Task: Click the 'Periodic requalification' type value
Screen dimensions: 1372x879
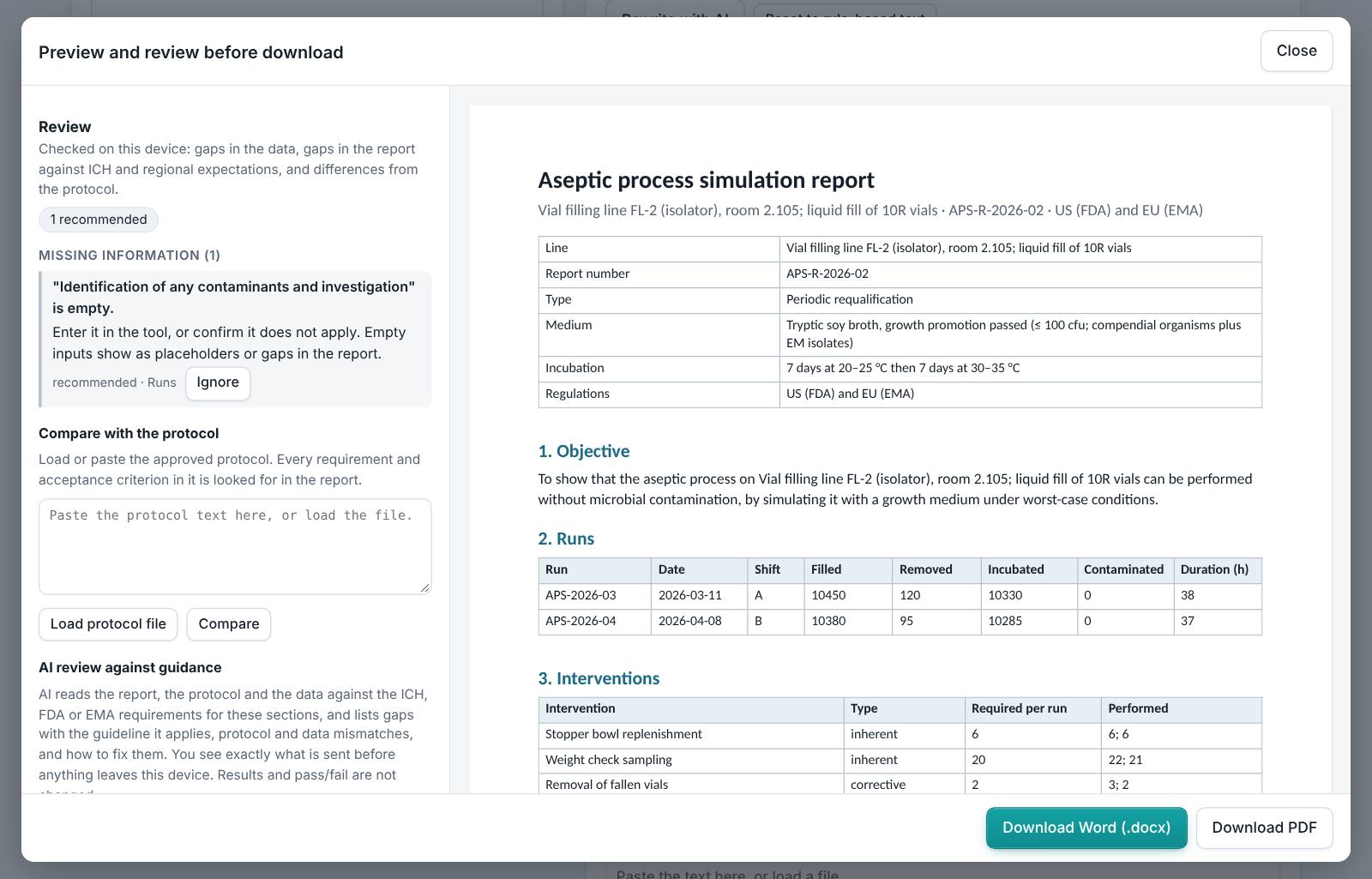Action: (1020, 300)
